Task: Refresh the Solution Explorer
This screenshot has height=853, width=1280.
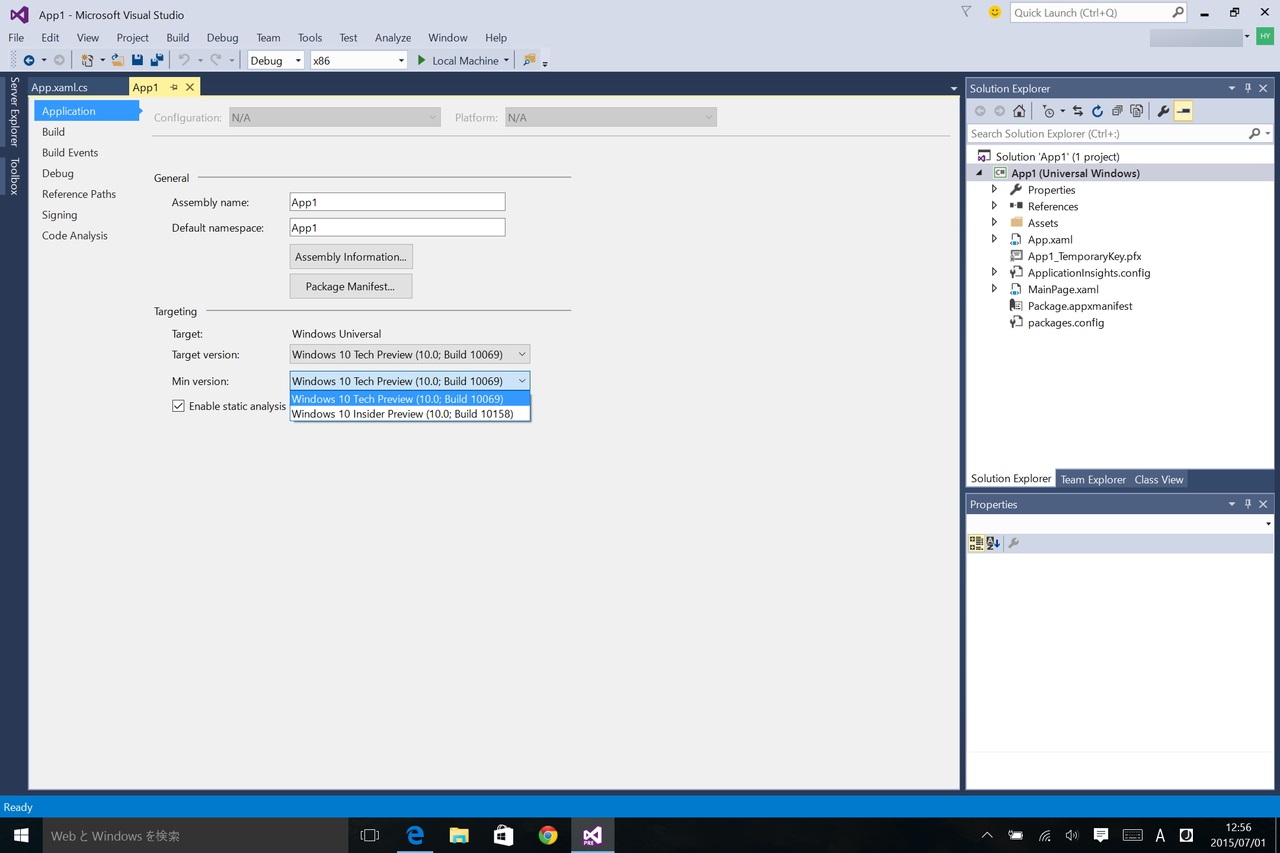Action: click(1097, 111)
